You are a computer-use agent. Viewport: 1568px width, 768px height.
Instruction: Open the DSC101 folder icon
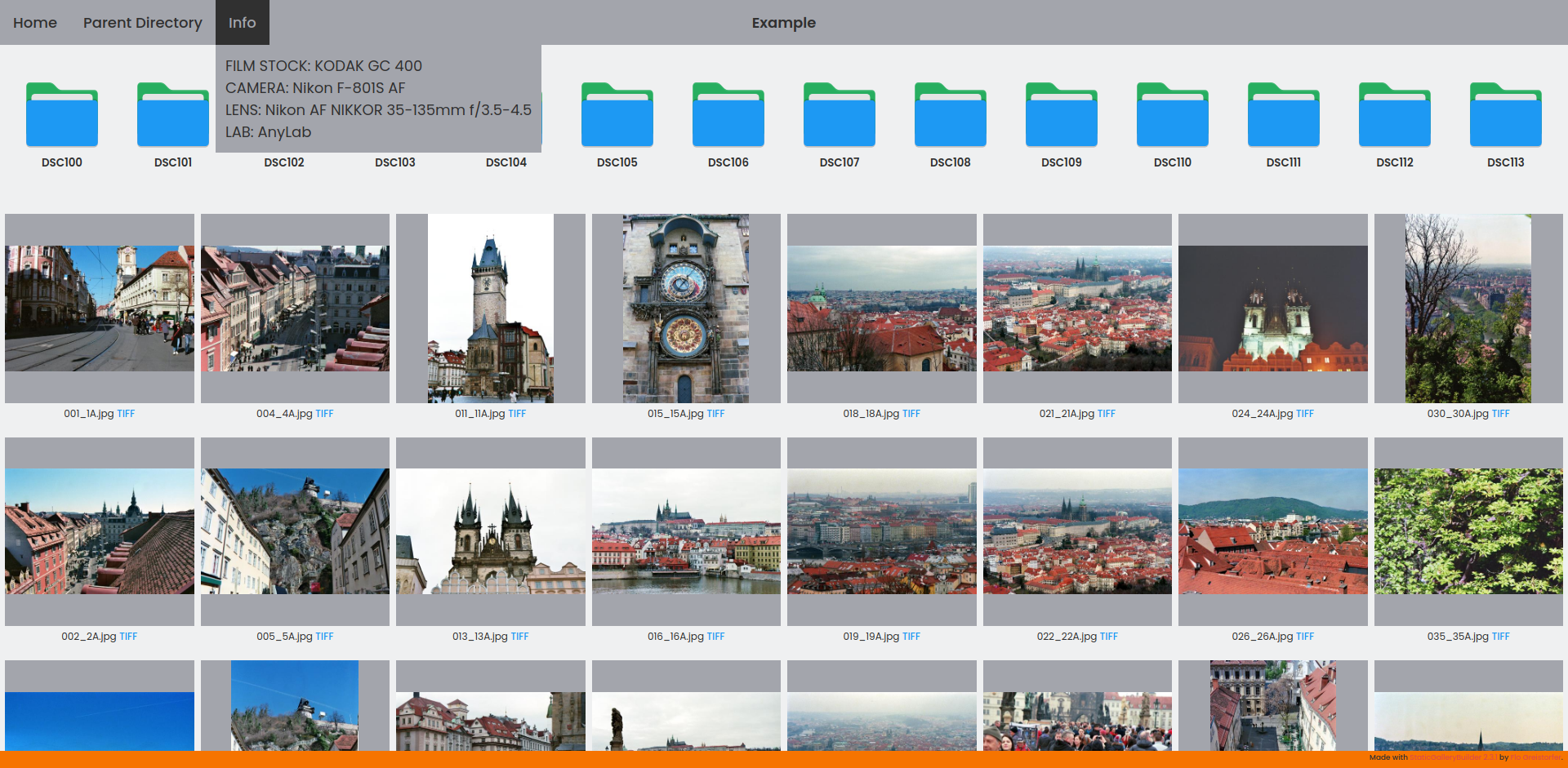click(173, 115)
